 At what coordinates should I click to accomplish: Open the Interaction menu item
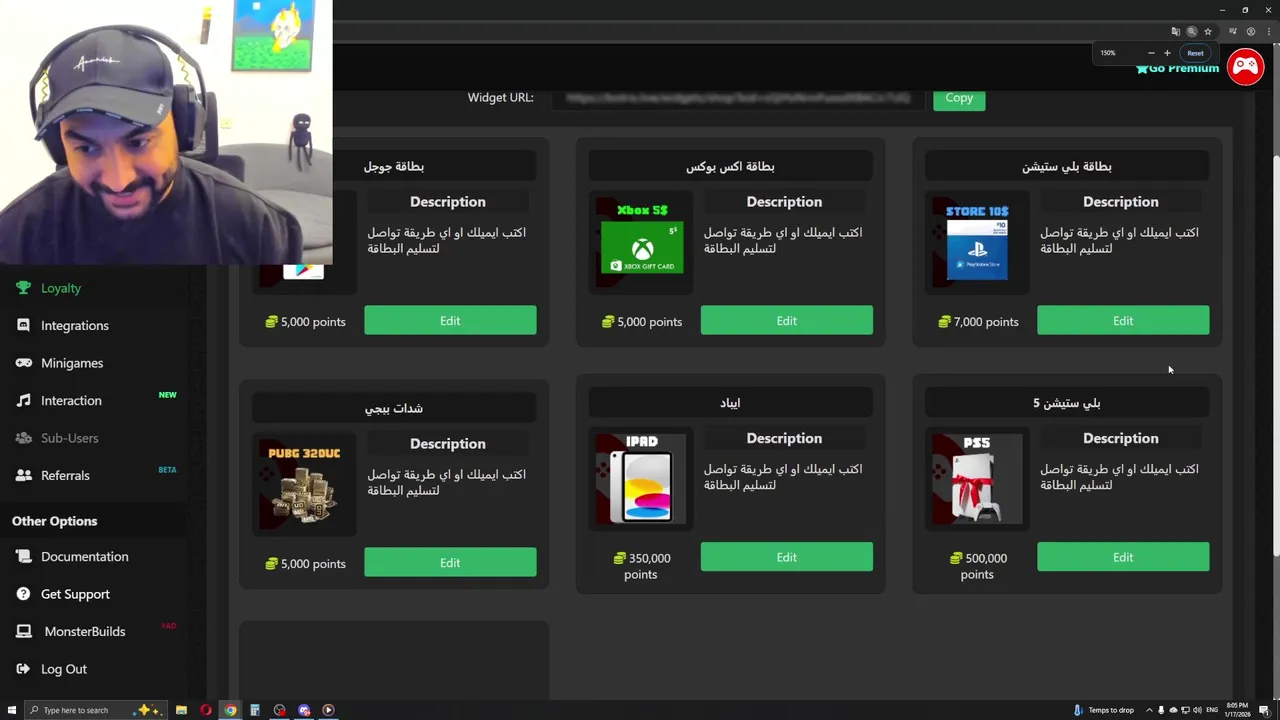point(71,400)
